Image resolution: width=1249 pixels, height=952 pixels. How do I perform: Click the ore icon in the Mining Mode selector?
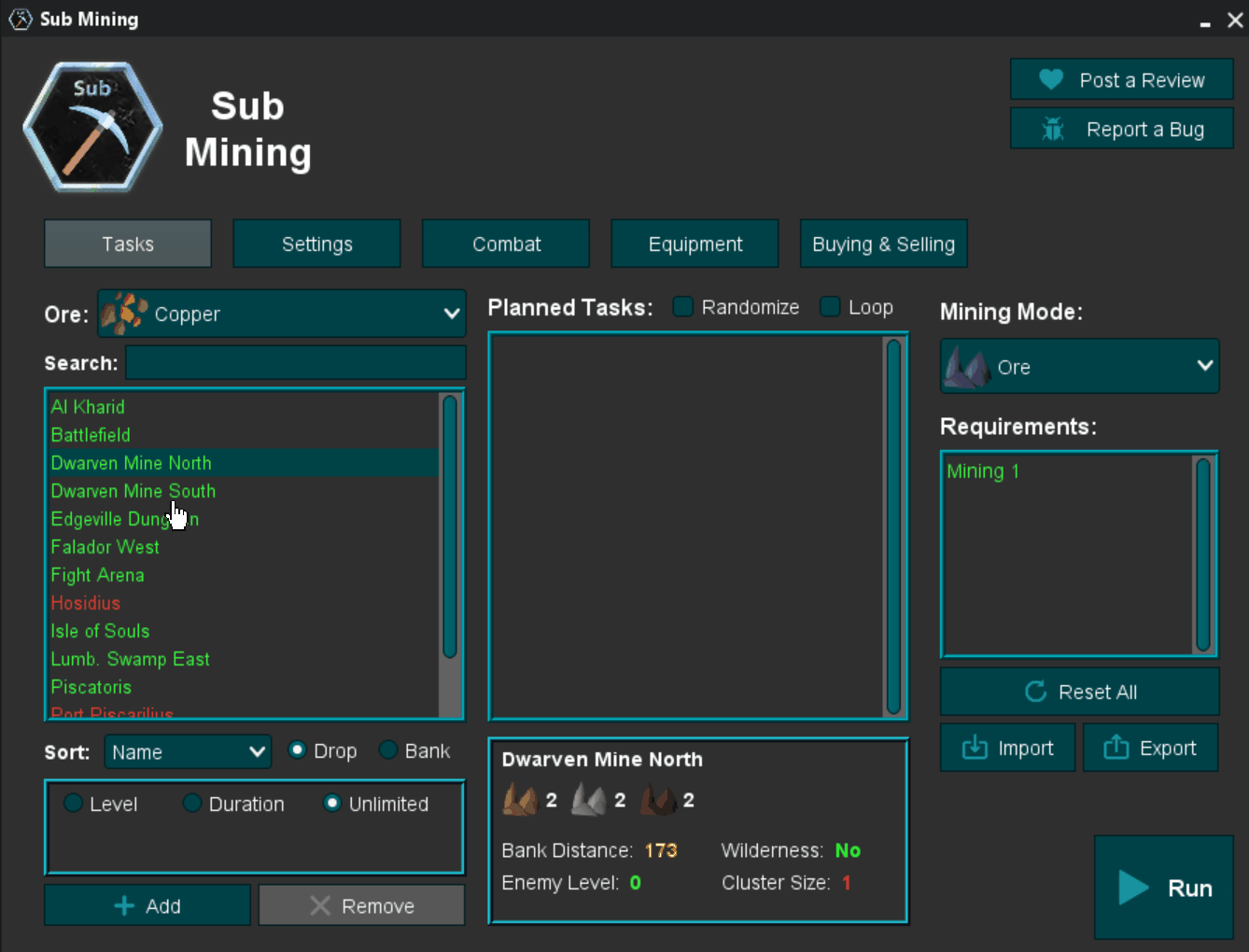(967, 366)
